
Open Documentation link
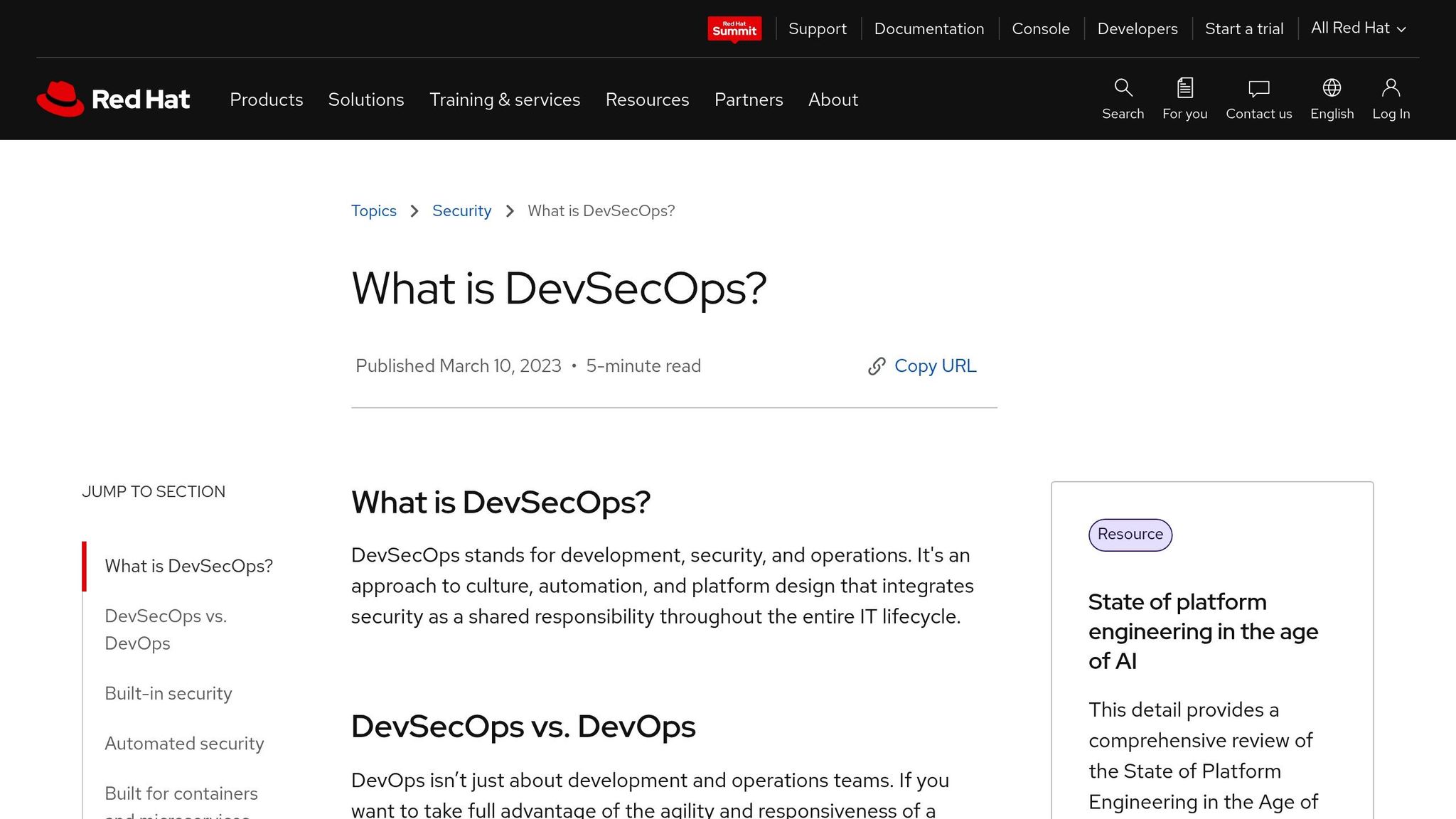(929, 28)
